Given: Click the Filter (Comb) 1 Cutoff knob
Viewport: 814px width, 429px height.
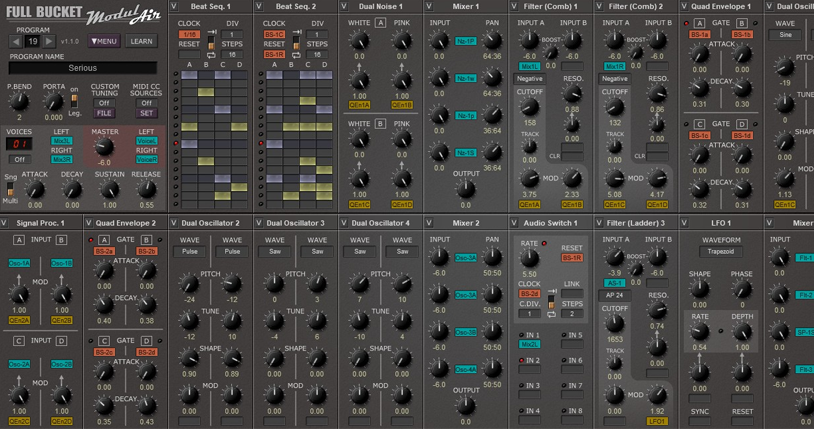Looking at the screenshot, I should [529, 107].
